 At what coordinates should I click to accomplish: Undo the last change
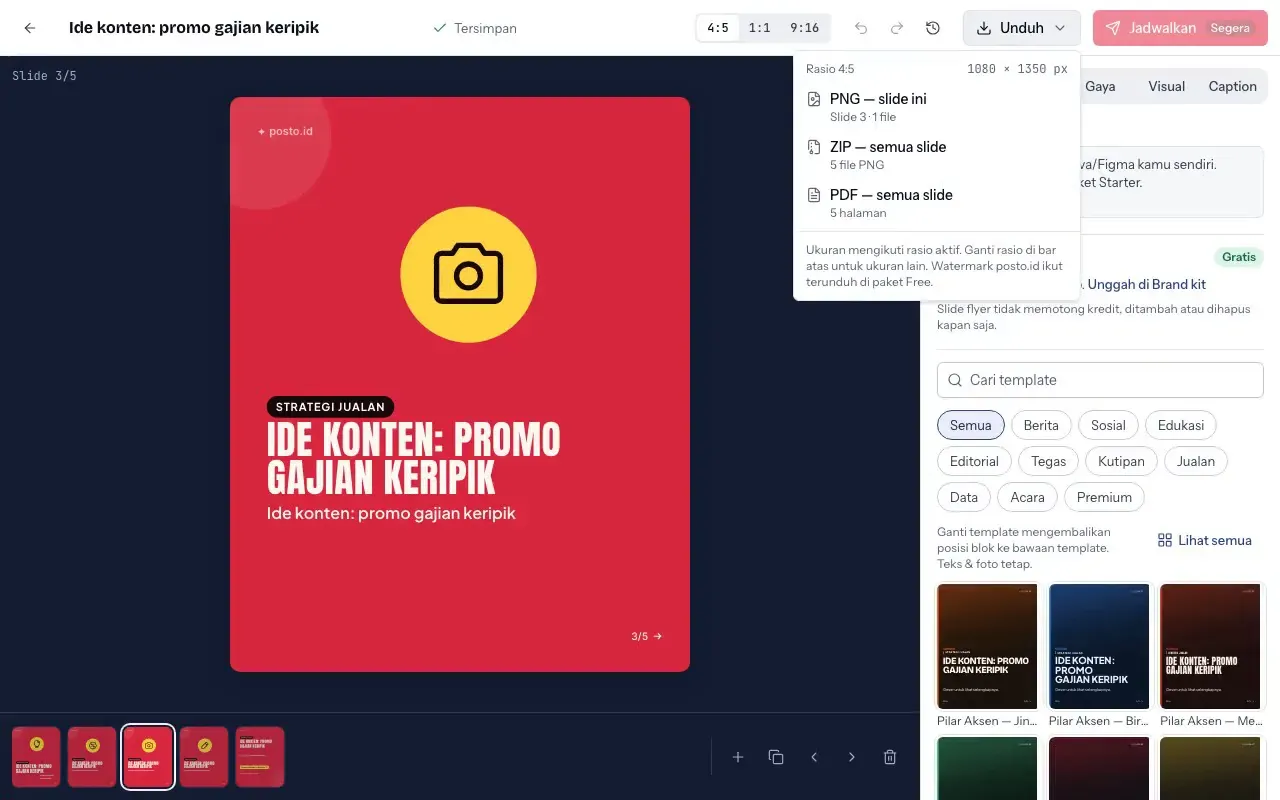coord(861,28)
